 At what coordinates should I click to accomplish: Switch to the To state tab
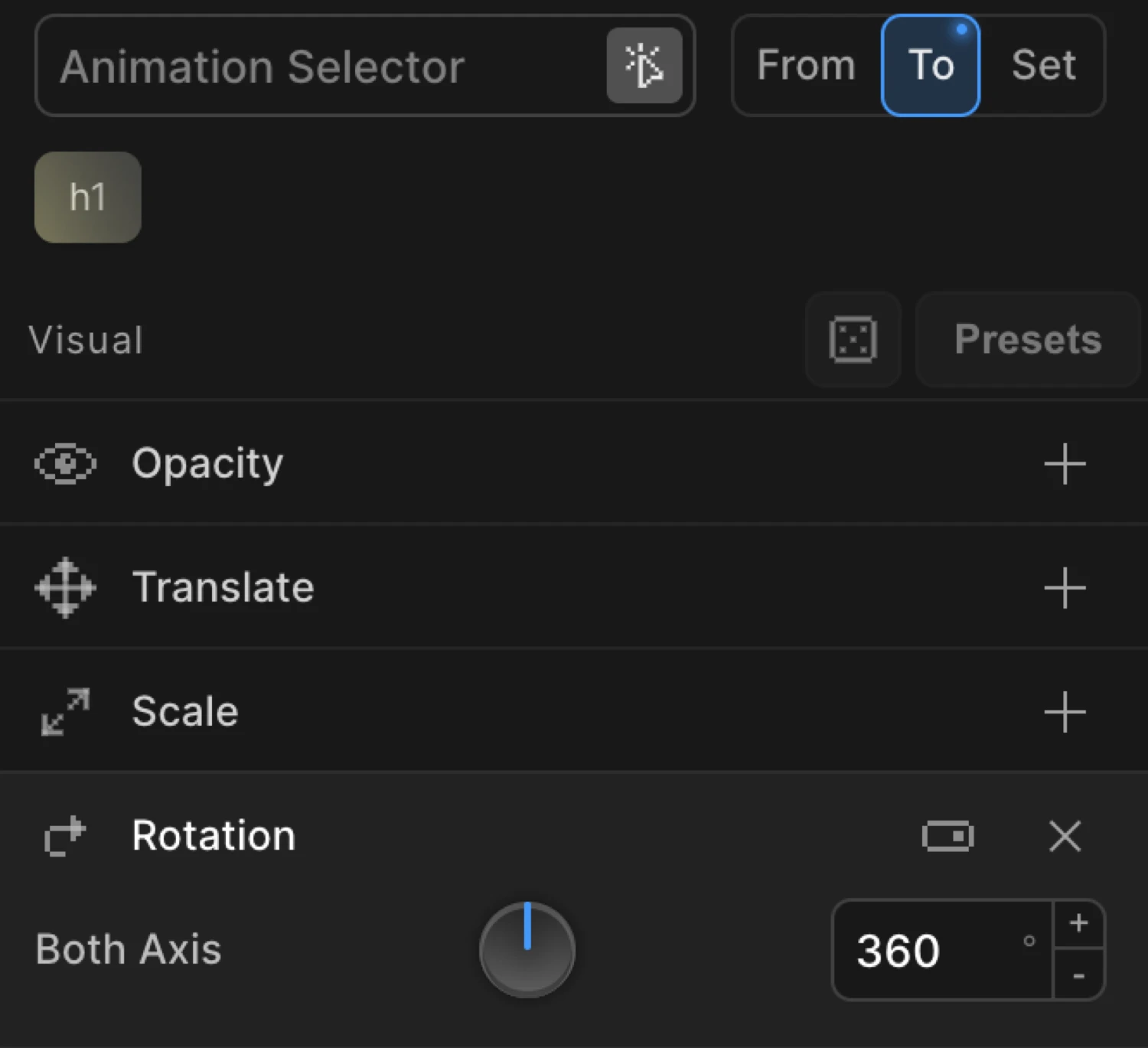[x=931, y=65]
